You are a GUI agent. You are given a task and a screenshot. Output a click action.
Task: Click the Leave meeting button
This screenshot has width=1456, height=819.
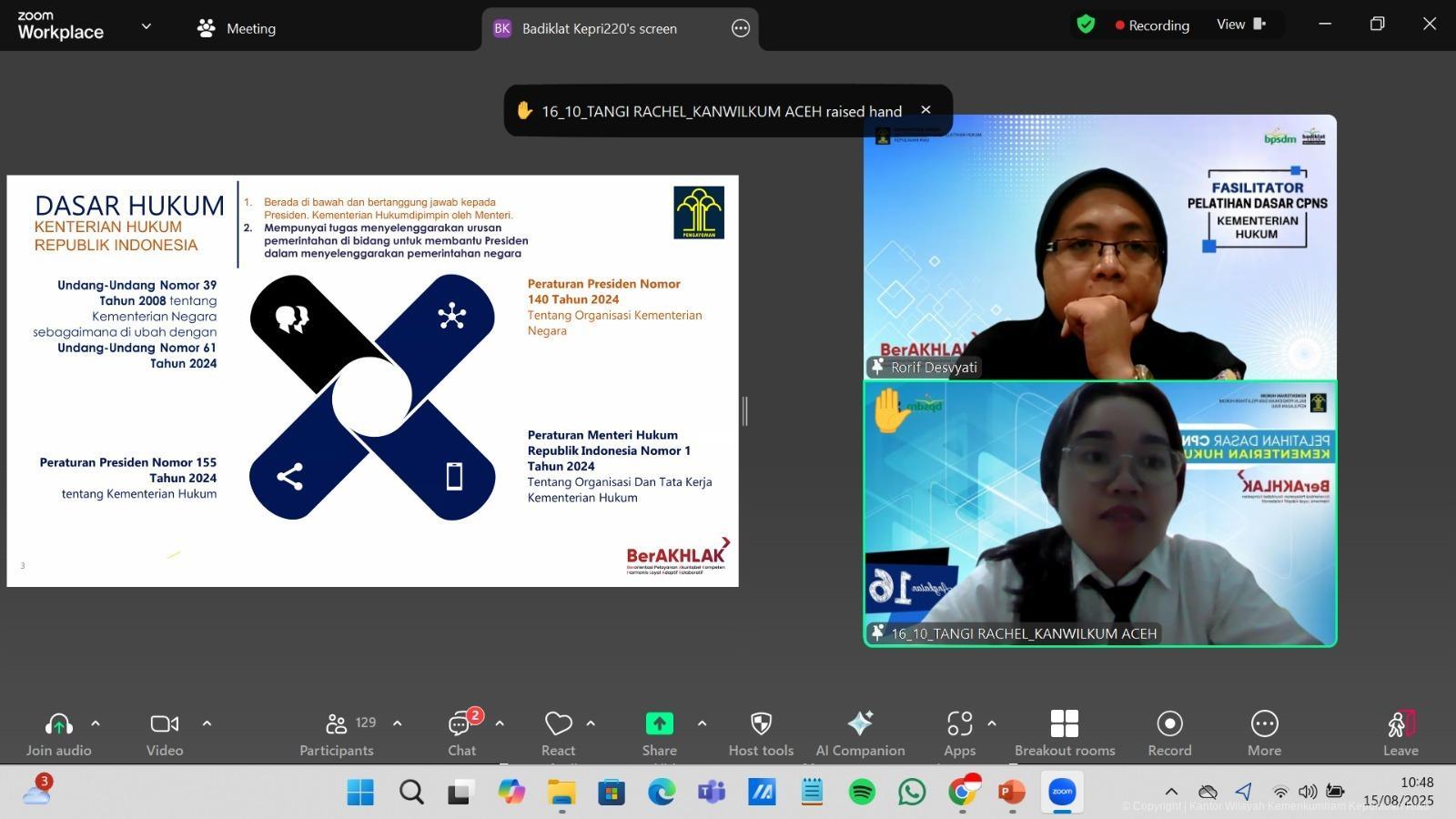(x=1400, y=724)
